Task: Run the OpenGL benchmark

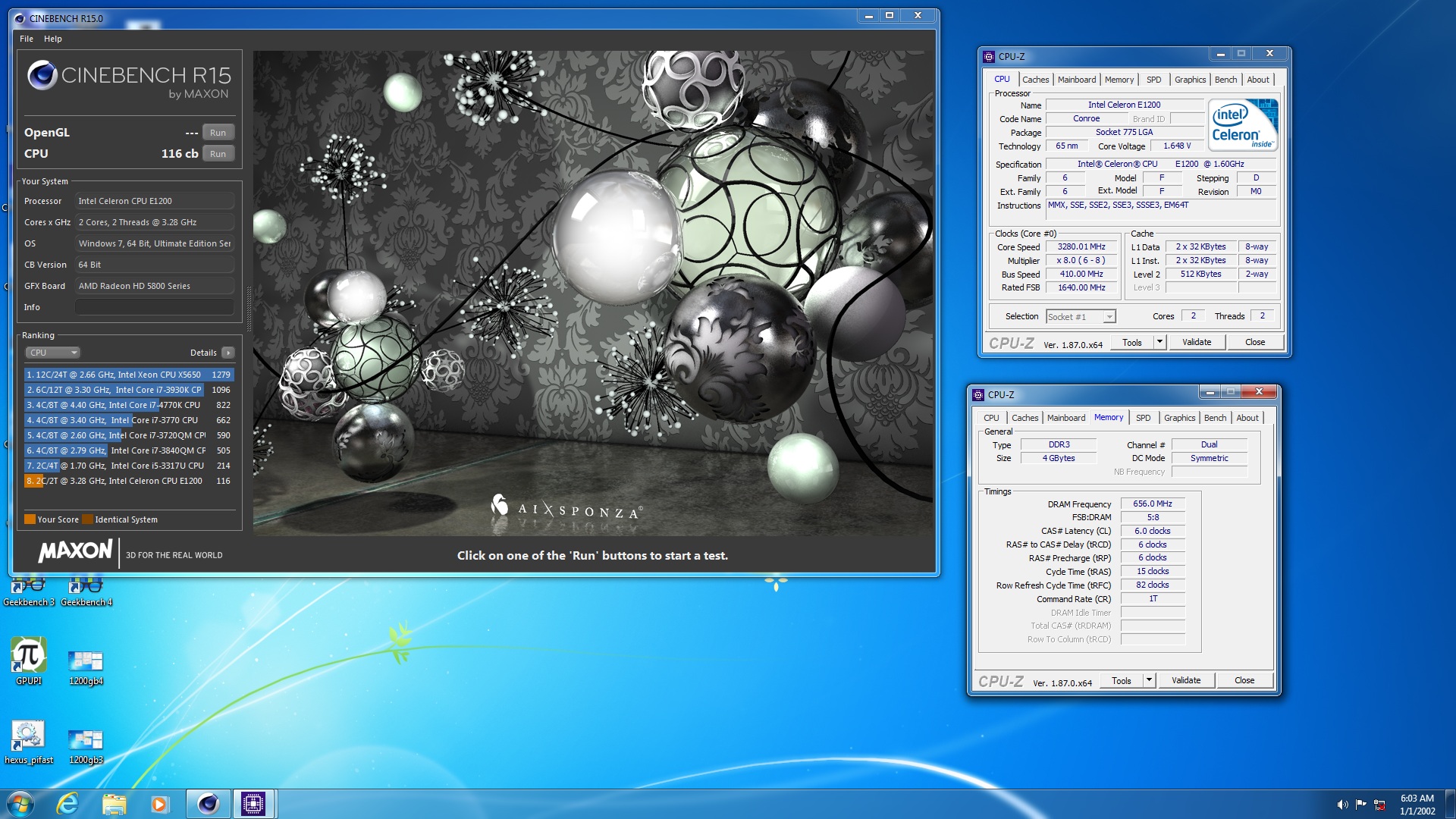Action: pyautogui.click(x=218, y=133)
